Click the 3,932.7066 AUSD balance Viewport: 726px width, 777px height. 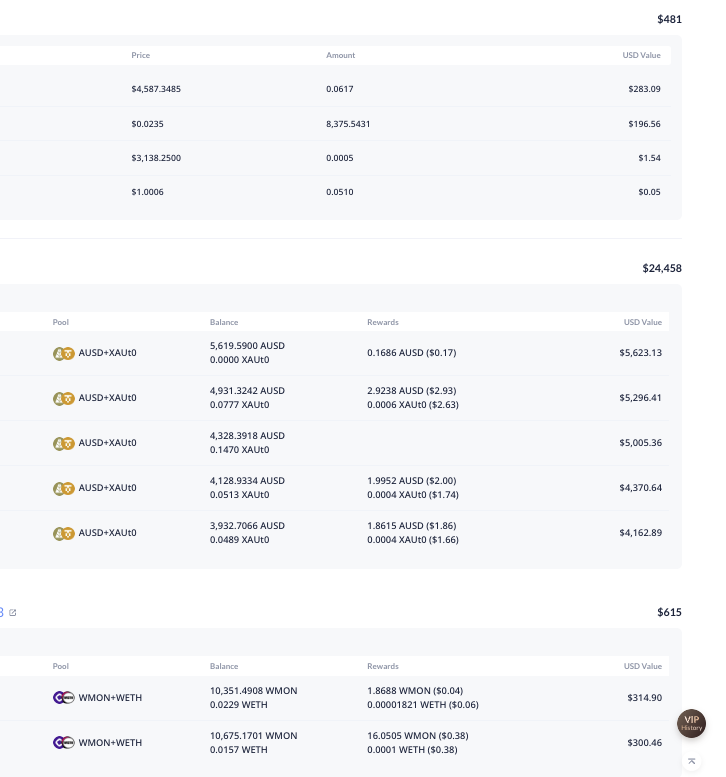click(247, 526)
